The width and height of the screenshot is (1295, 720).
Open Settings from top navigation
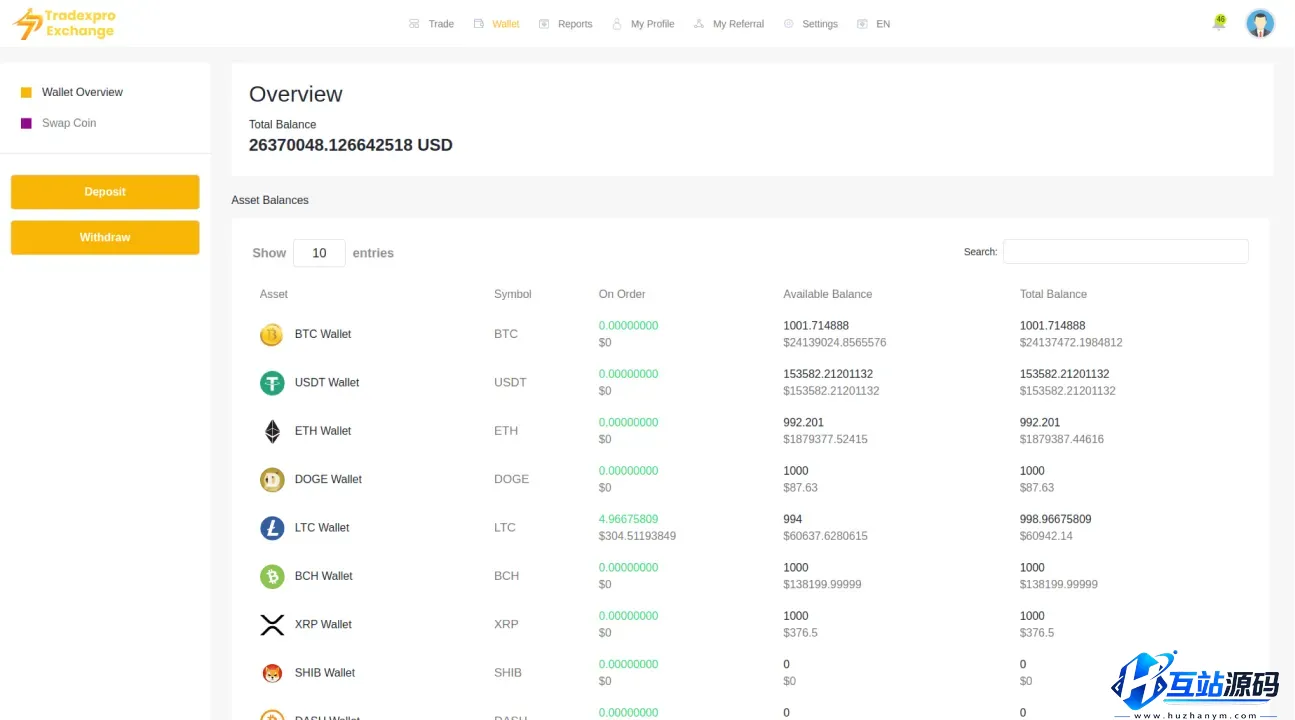tap(820, 24)
